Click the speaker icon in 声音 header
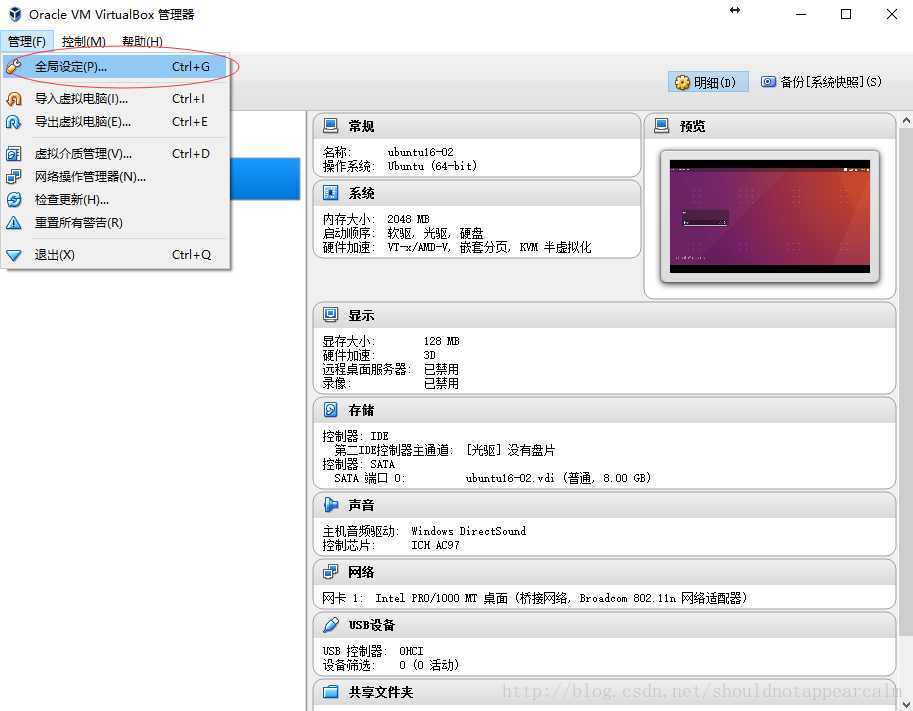Viewport: 913px width, 711px height. coord(330,505)
